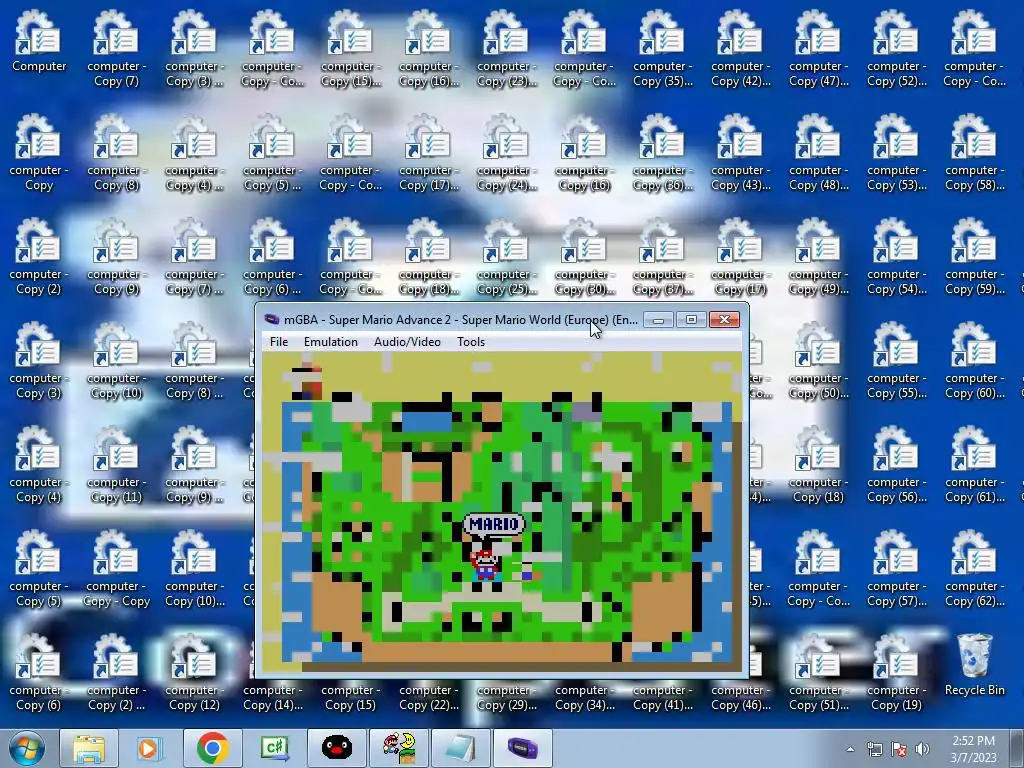Show hidden system tray icons

(x=850, y=749)
